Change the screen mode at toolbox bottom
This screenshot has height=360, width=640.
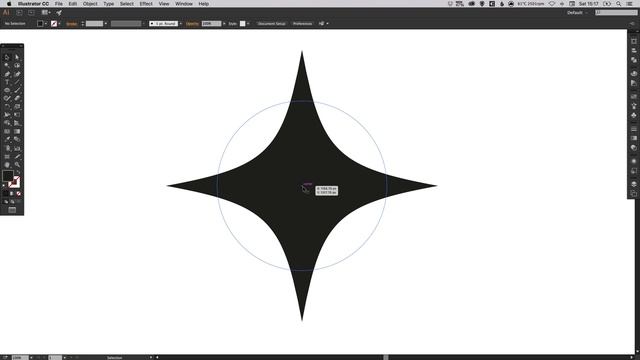12,210
